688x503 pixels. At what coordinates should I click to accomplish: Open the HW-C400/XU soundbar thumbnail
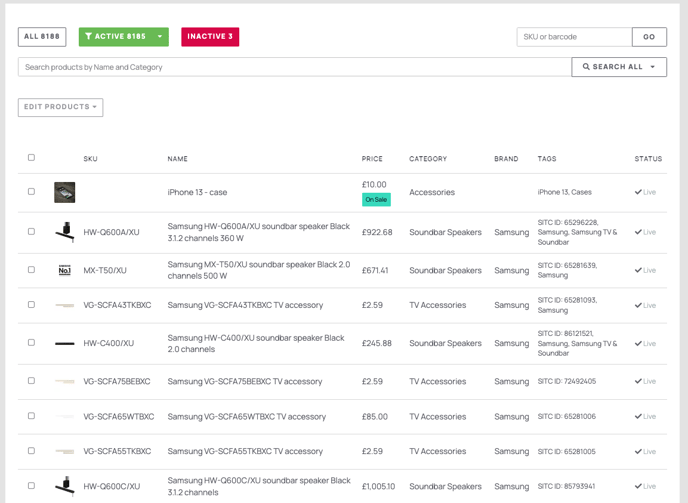[64, 344]
